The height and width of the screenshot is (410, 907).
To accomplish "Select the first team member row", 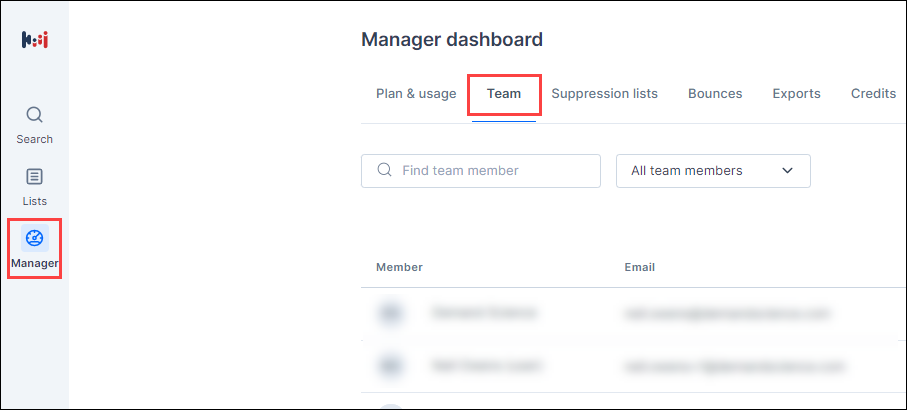I will click(633, 313).
